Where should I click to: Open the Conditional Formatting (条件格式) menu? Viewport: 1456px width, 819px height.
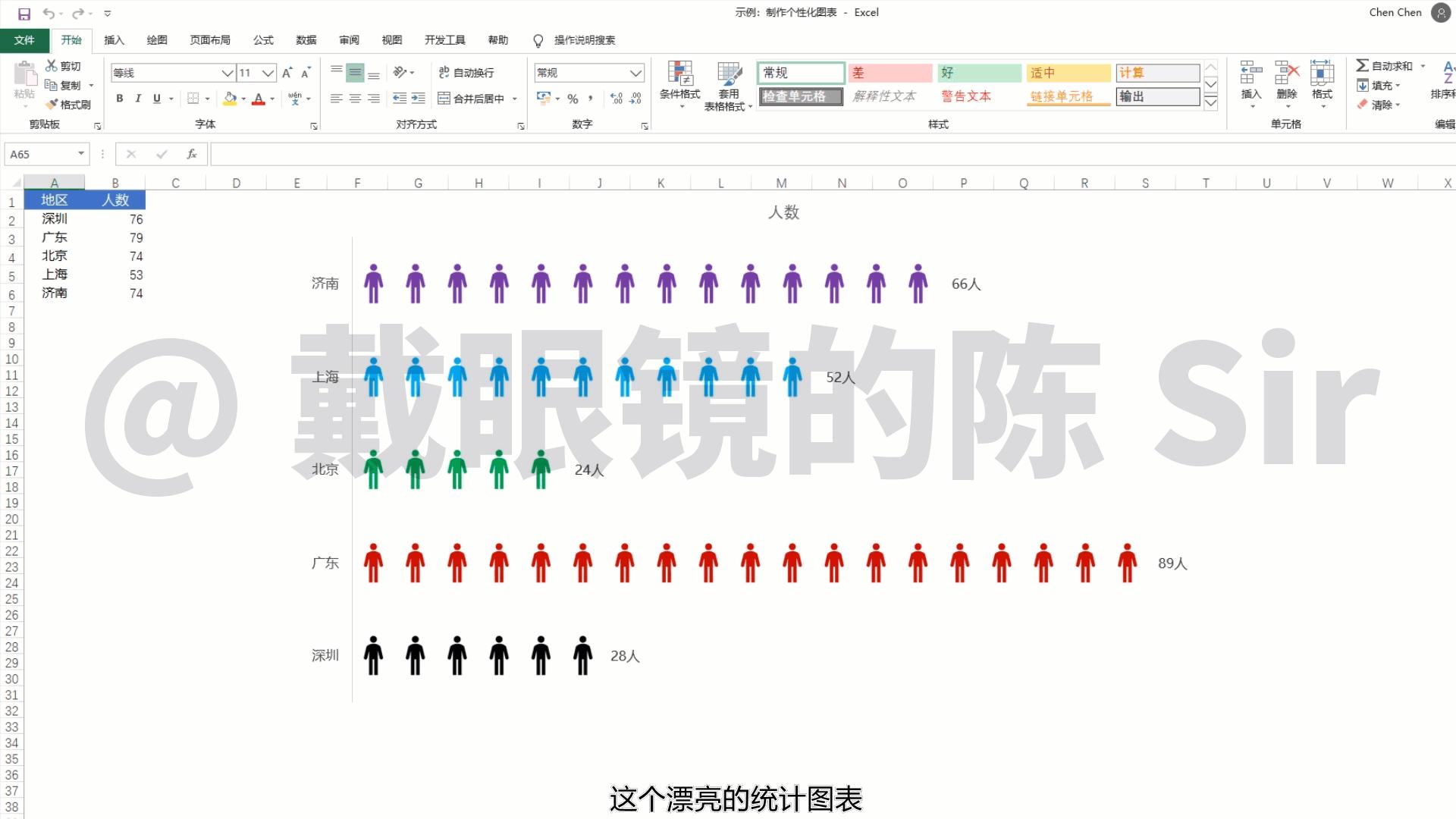[679, 85]
